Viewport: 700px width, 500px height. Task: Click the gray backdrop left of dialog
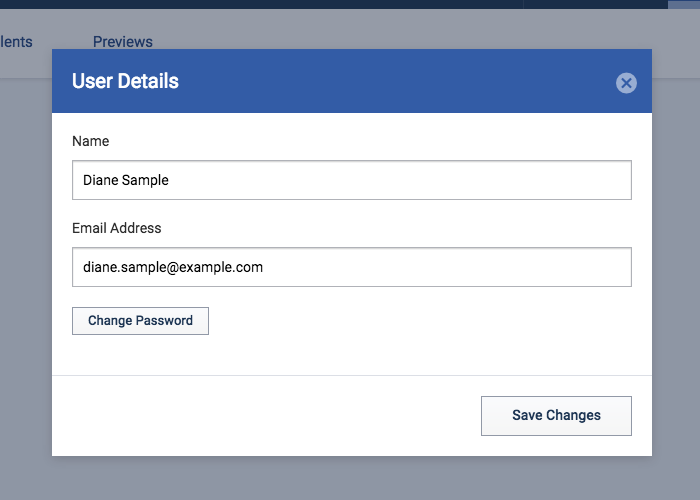coord(26,268)
